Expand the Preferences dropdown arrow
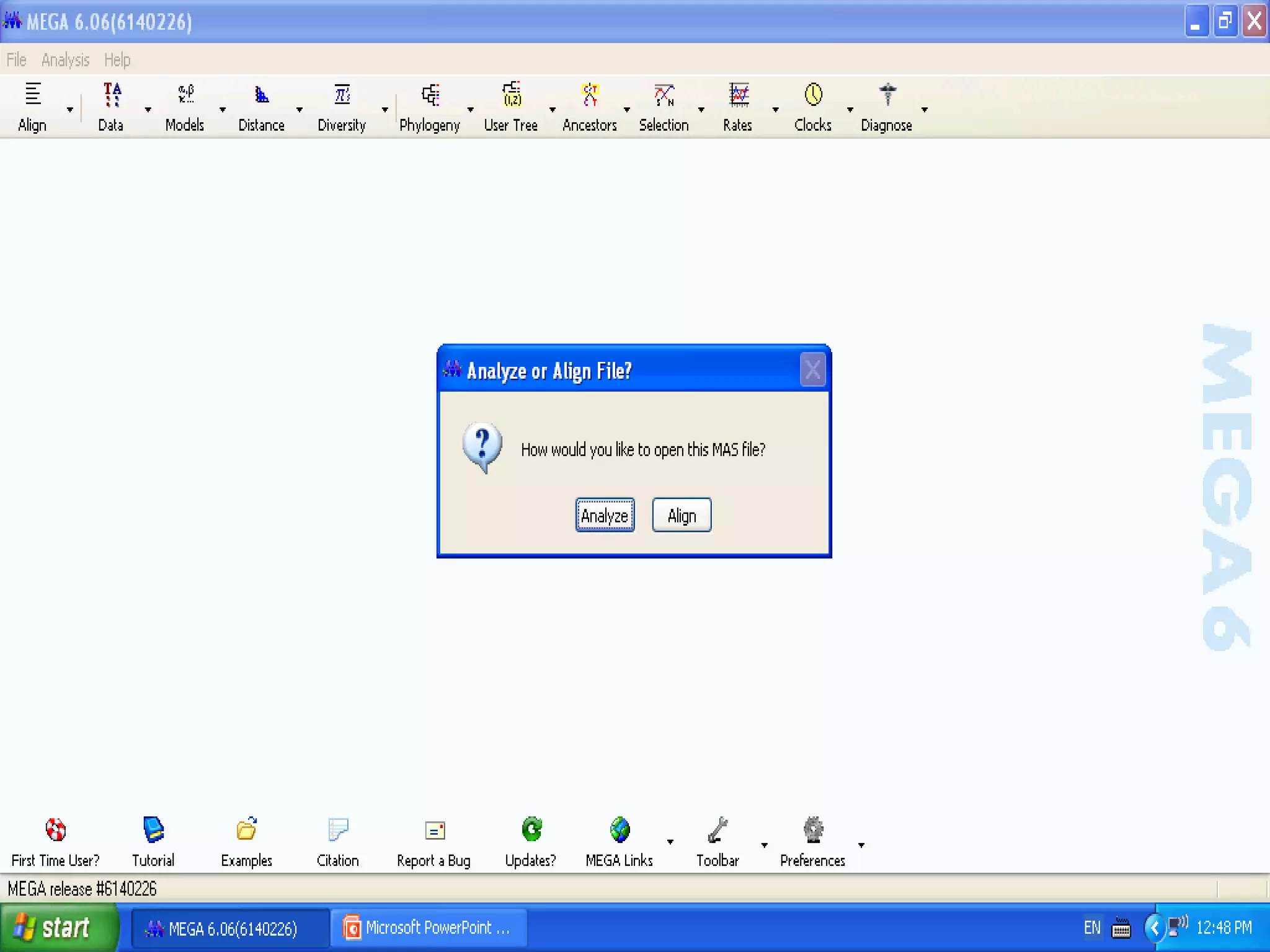 (x=861, y=845)
